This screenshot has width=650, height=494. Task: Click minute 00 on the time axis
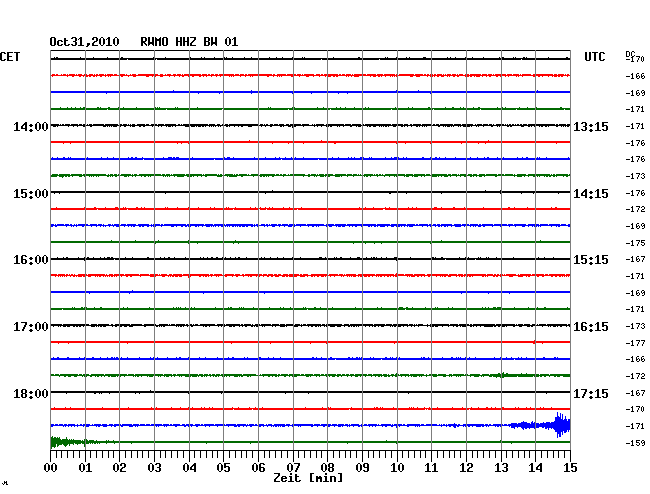(51, 467)
